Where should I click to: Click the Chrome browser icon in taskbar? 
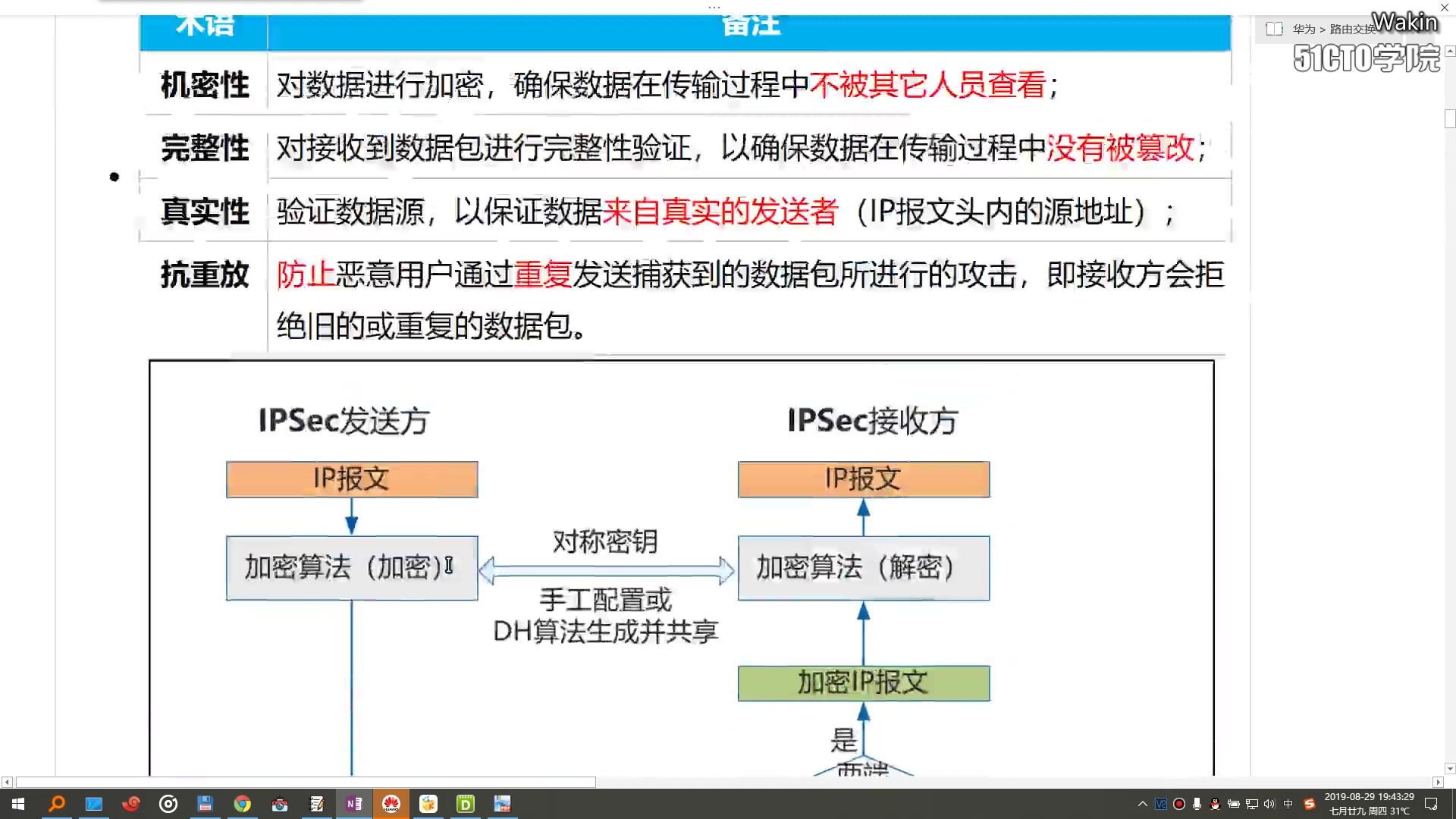click(x=242, y=804)
